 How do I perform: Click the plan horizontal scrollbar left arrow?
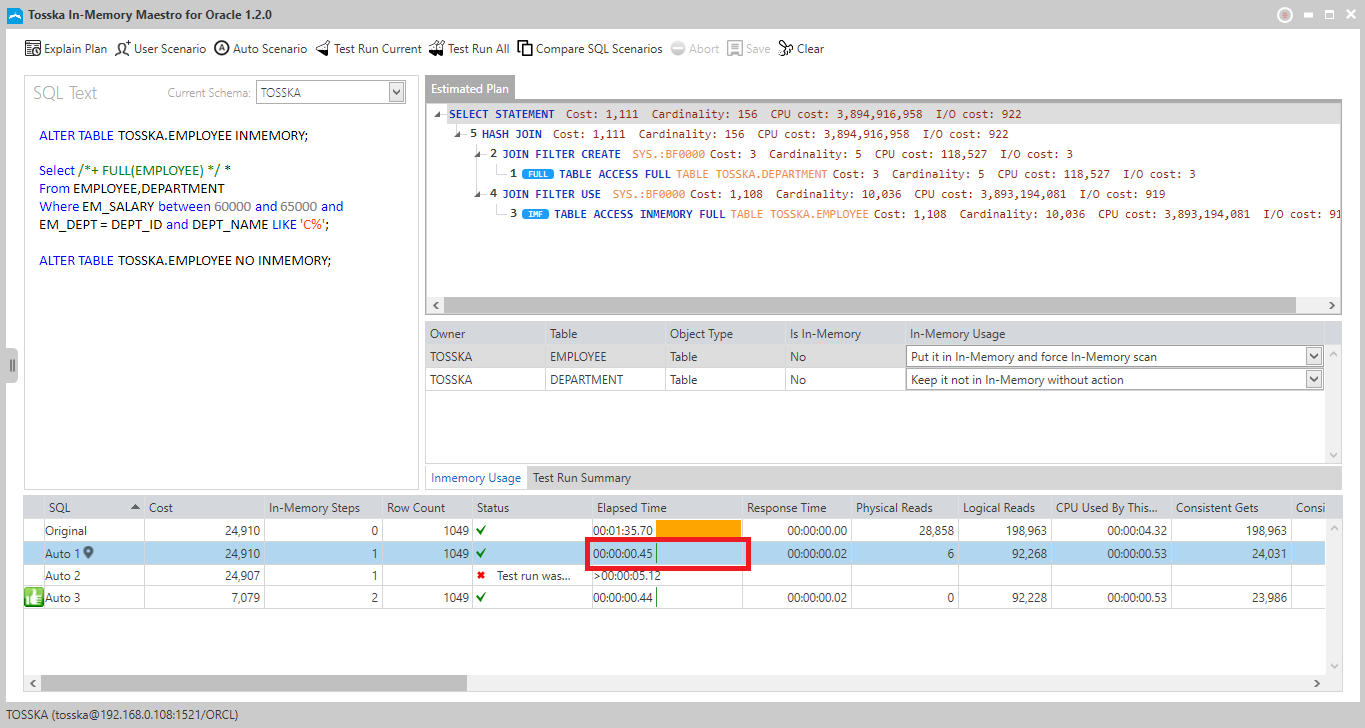(434, 305)
